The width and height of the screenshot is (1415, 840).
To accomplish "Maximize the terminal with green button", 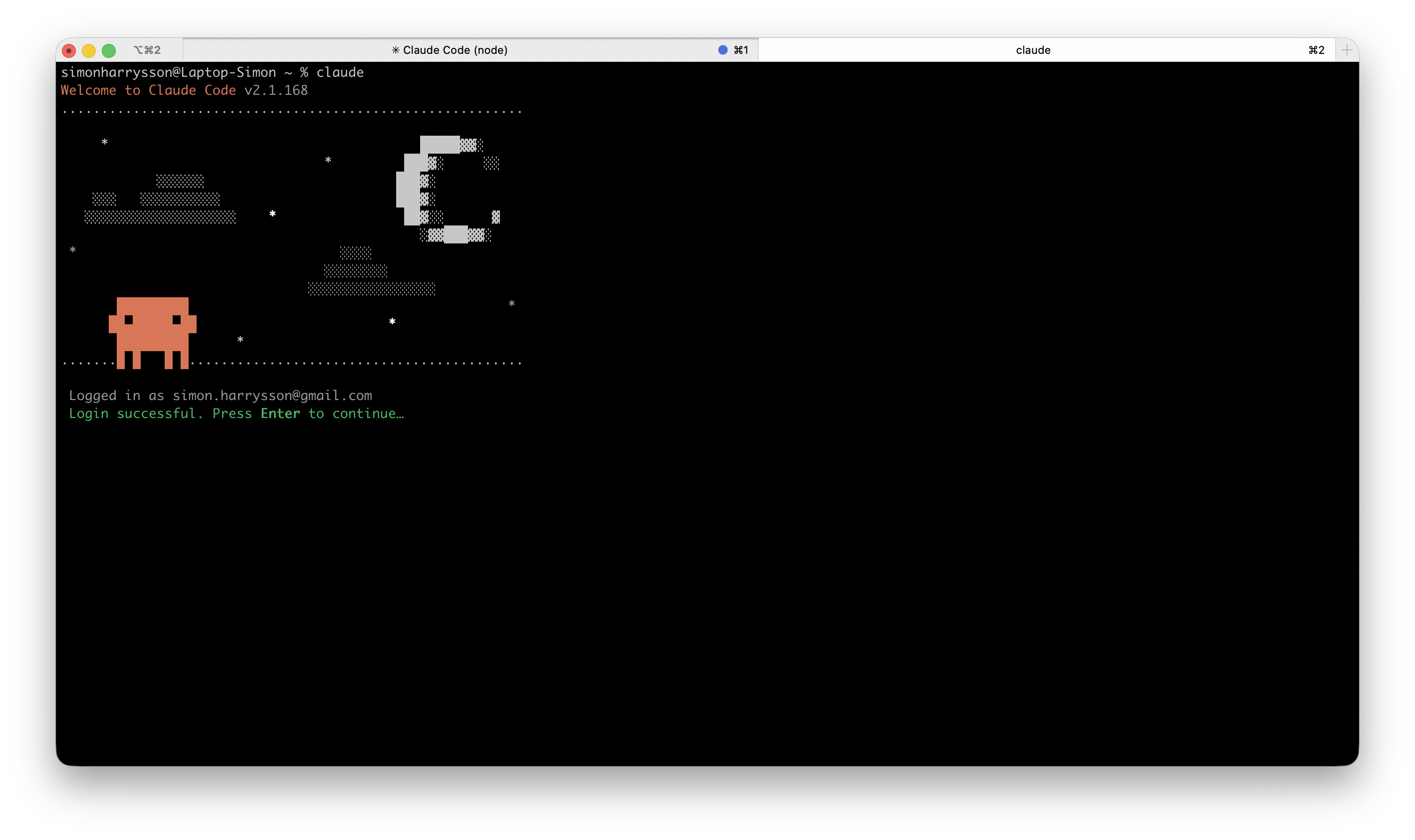I will tap(109, 51).
